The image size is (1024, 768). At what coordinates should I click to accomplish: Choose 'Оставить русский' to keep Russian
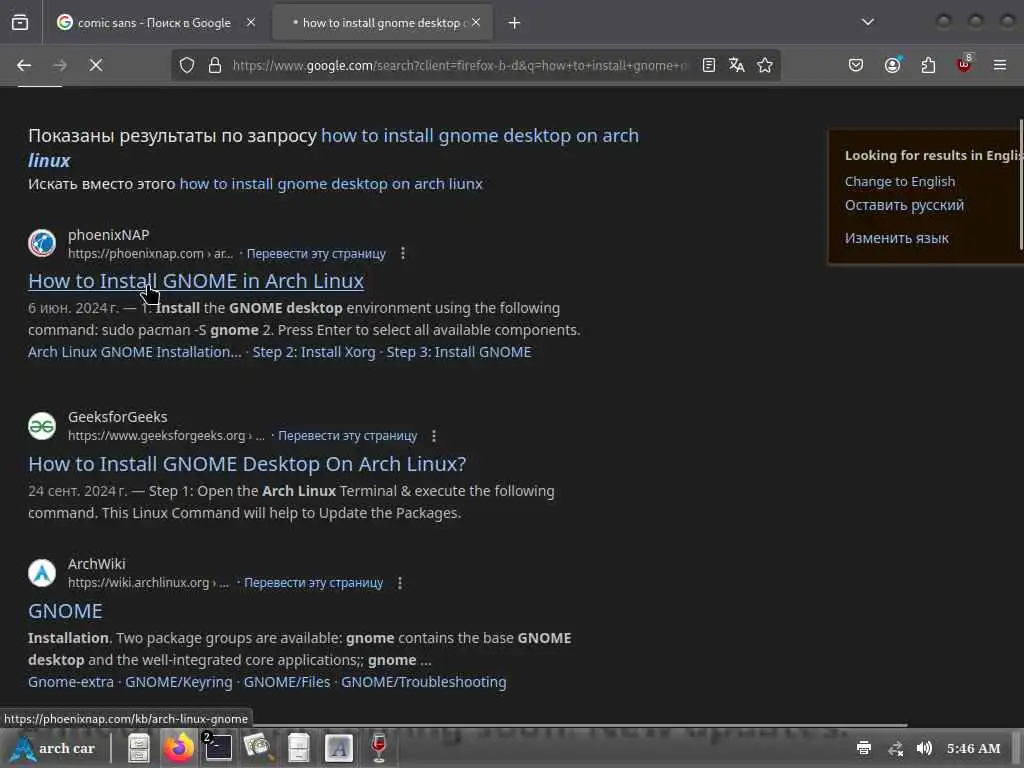point(904,205)
